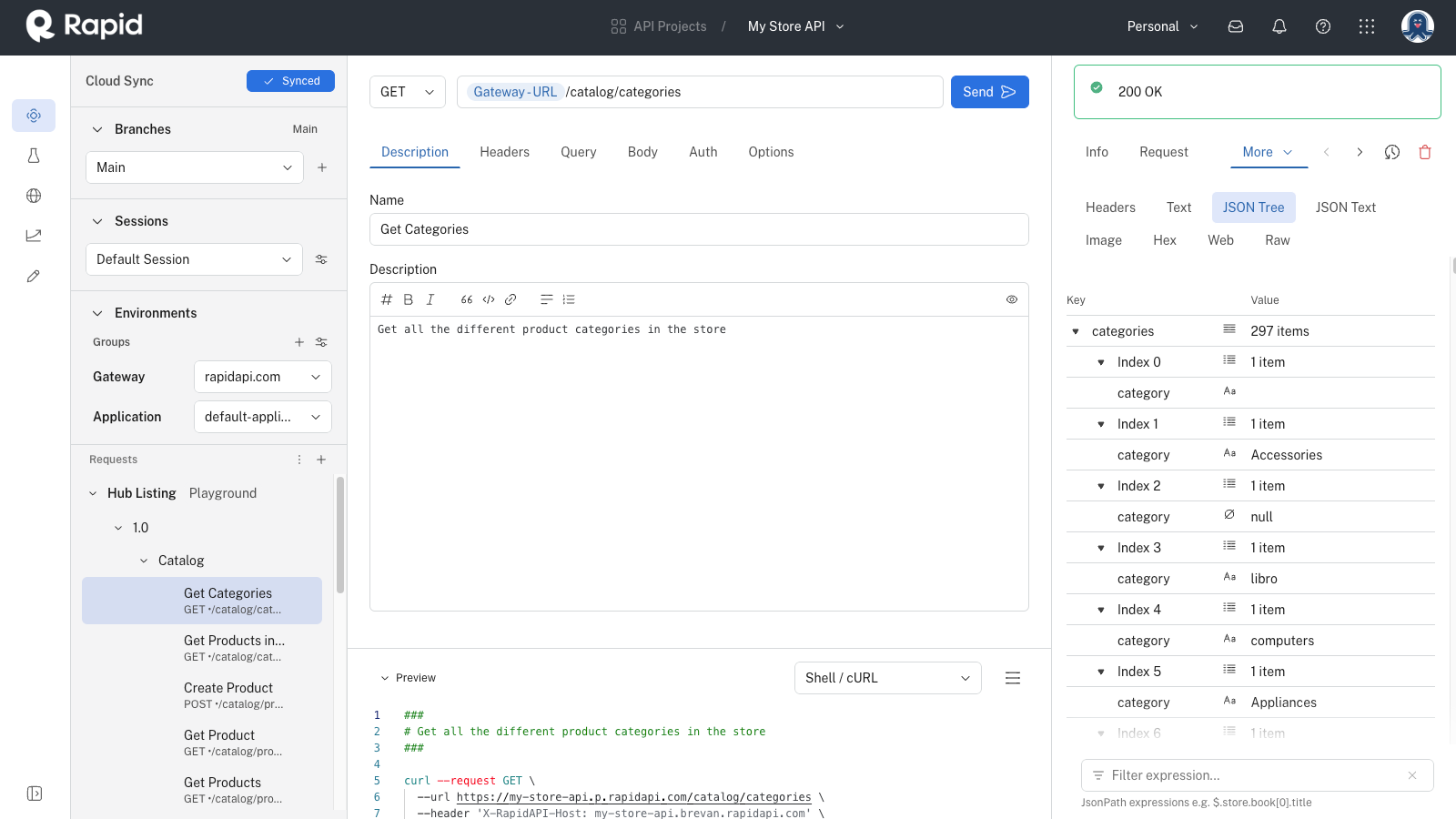Select the requests target icon in left sidebar

click(34, 116)
